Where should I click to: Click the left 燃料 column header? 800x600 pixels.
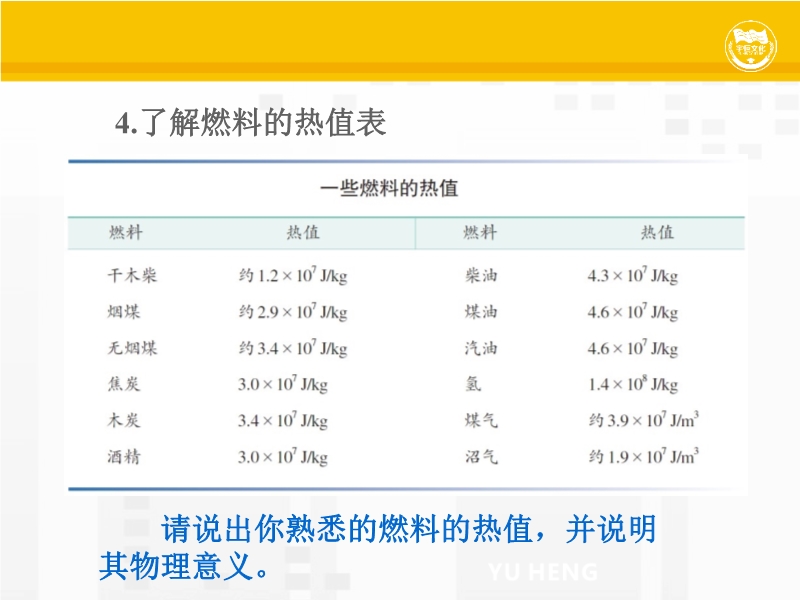pos(126,232)
